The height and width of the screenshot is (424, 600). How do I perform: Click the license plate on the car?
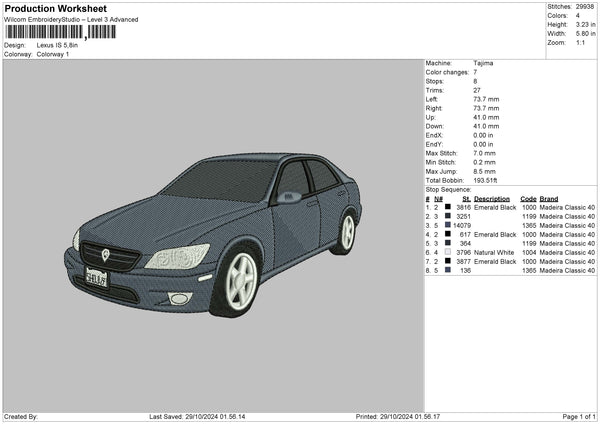click(x=96, y=278)
